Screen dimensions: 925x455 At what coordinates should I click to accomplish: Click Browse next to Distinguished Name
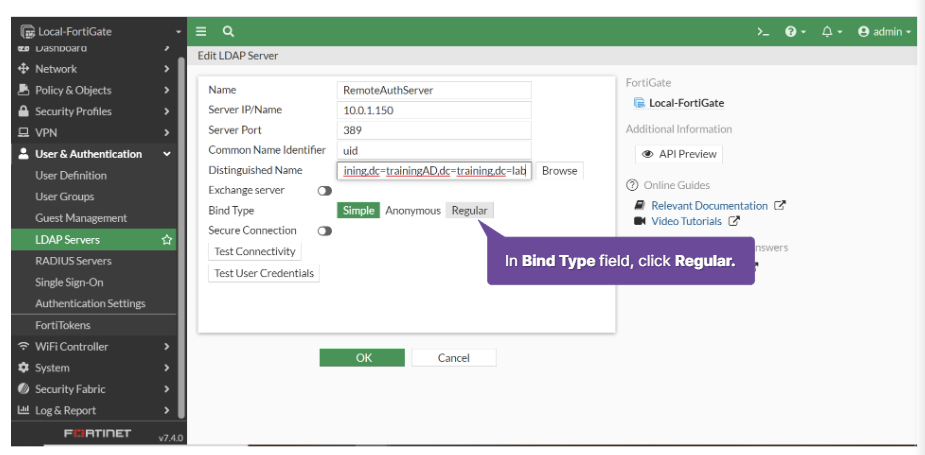pyautogui.click(x=559, y=171)
